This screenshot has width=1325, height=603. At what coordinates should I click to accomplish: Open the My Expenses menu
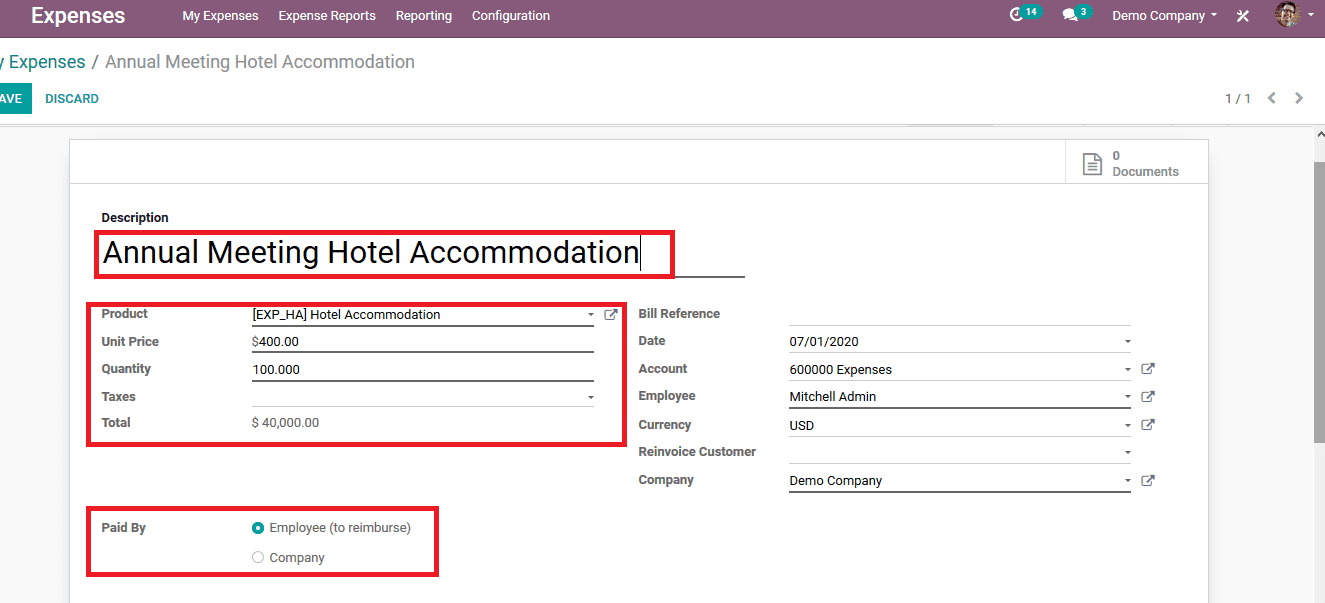[x=220, y=16]
